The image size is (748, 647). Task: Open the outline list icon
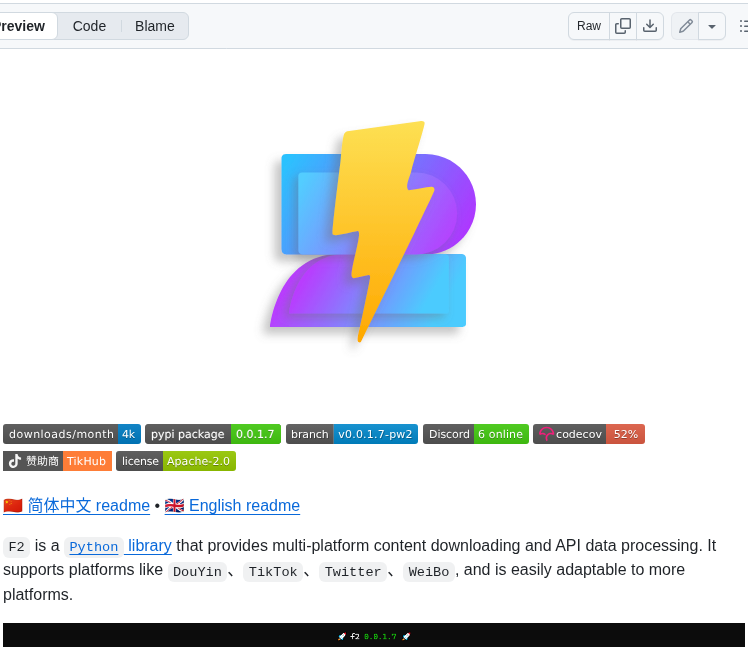(x=743, y=26)
